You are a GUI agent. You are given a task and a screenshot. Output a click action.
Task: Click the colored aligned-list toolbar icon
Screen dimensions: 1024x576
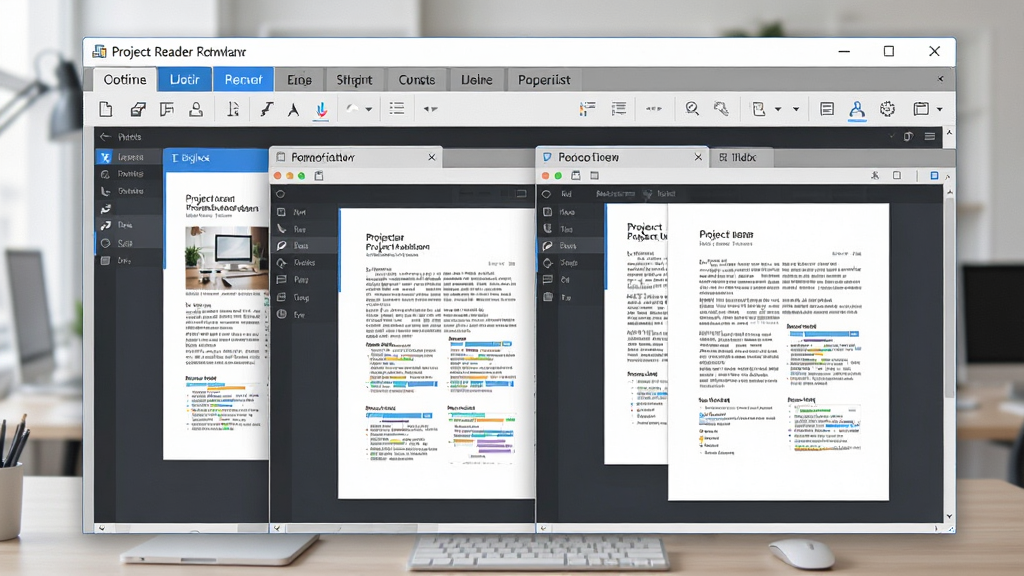click(587, 109)
